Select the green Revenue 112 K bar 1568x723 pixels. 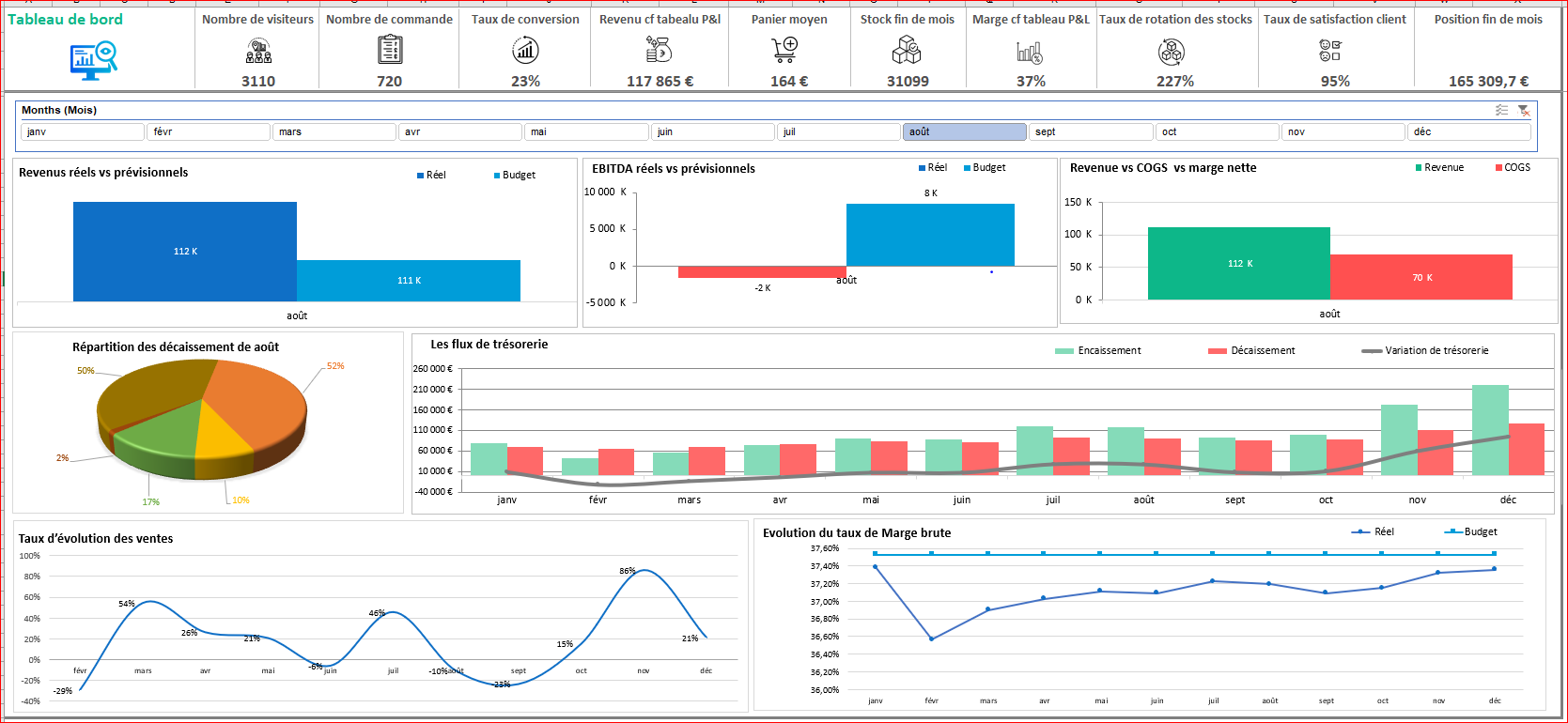tap(1238, 264)
